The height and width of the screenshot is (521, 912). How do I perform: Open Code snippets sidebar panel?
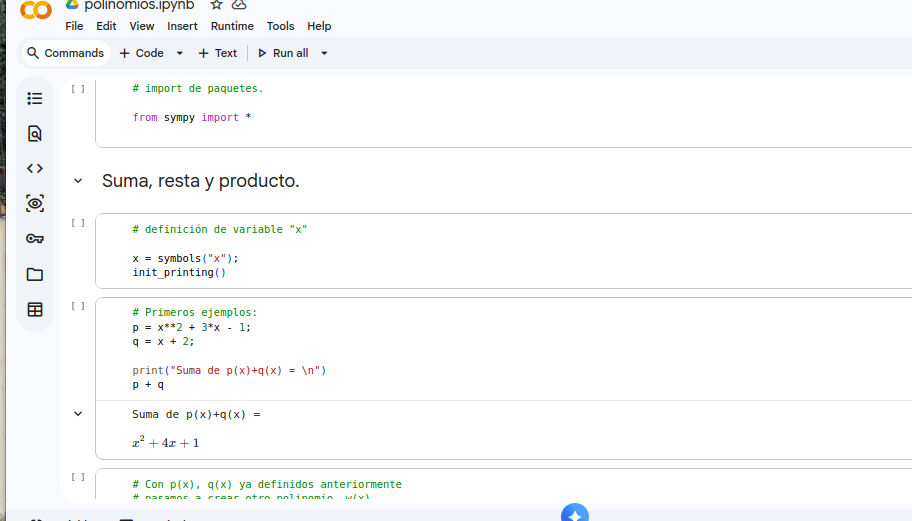tap(35, 169)
